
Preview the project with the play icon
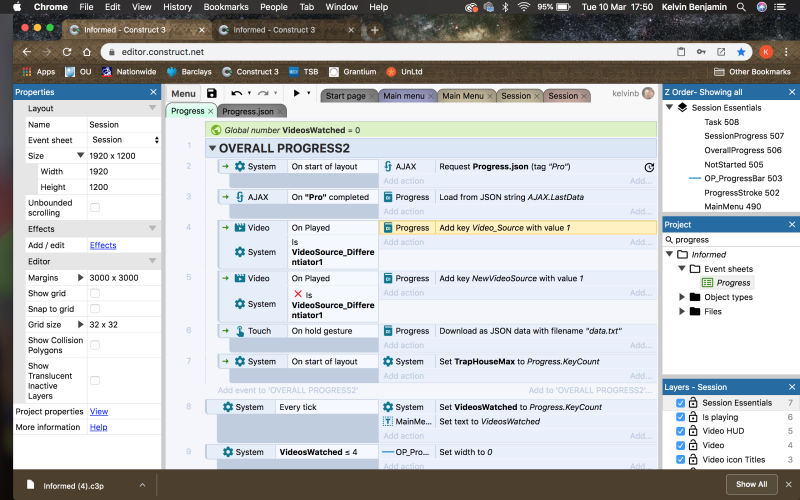(x=296, y=93)
